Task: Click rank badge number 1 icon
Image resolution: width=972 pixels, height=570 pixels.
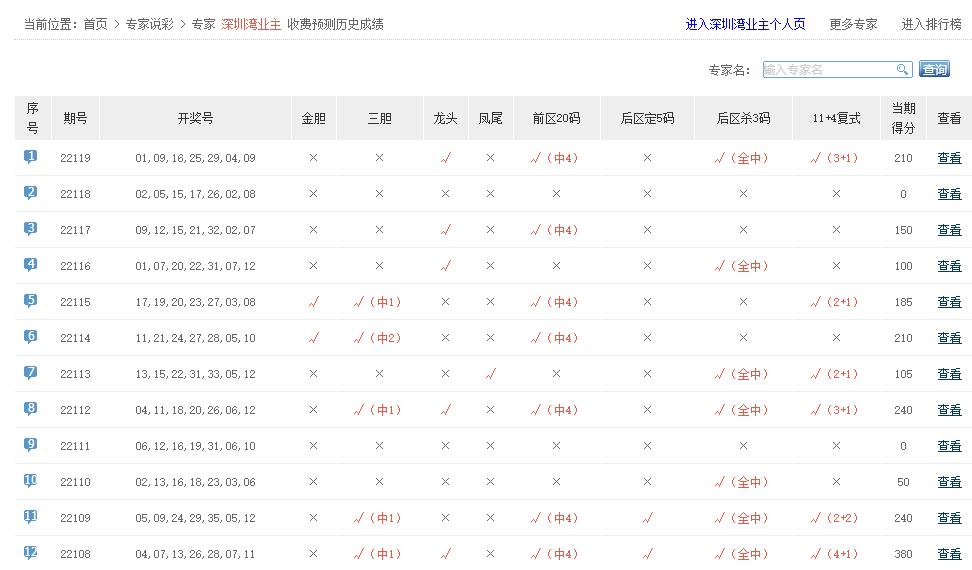Action: click(x=31, y=157)
